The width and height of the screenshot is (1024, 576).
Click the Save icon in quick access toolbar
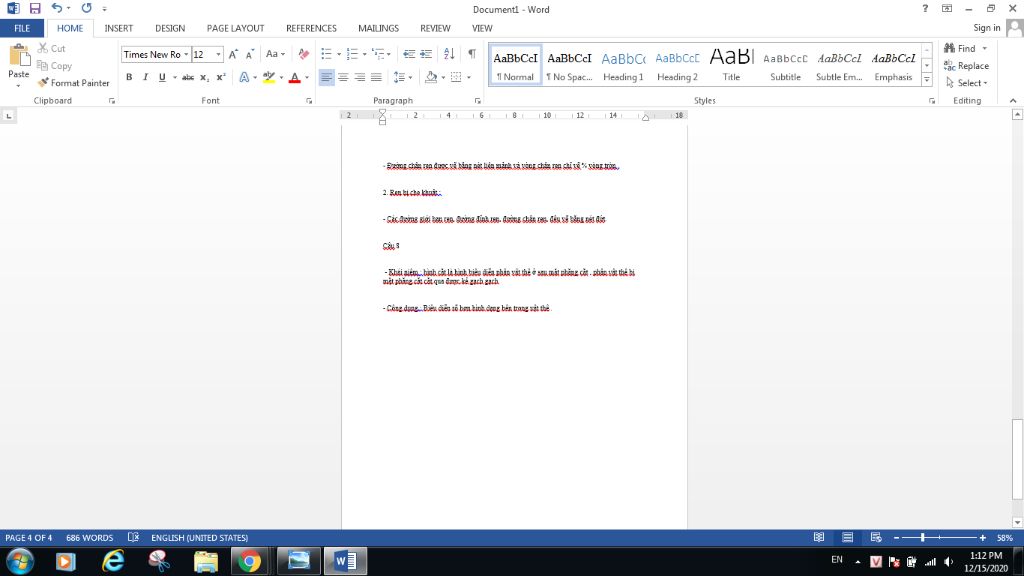[x=35, y=8]
